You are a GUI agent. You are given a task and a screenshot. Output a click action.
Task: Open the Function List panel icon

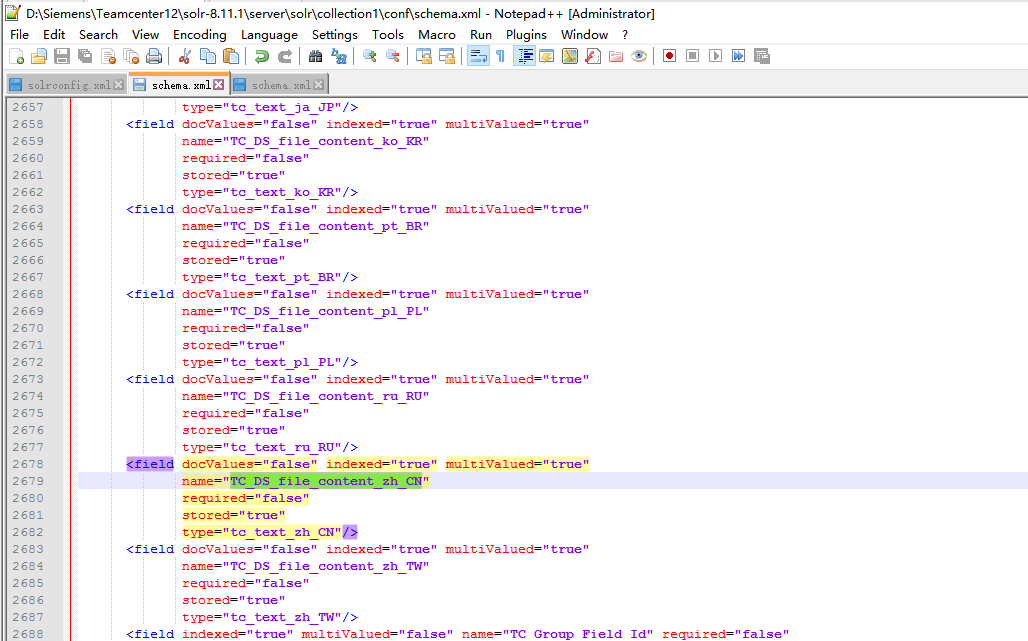pos(593,56)
